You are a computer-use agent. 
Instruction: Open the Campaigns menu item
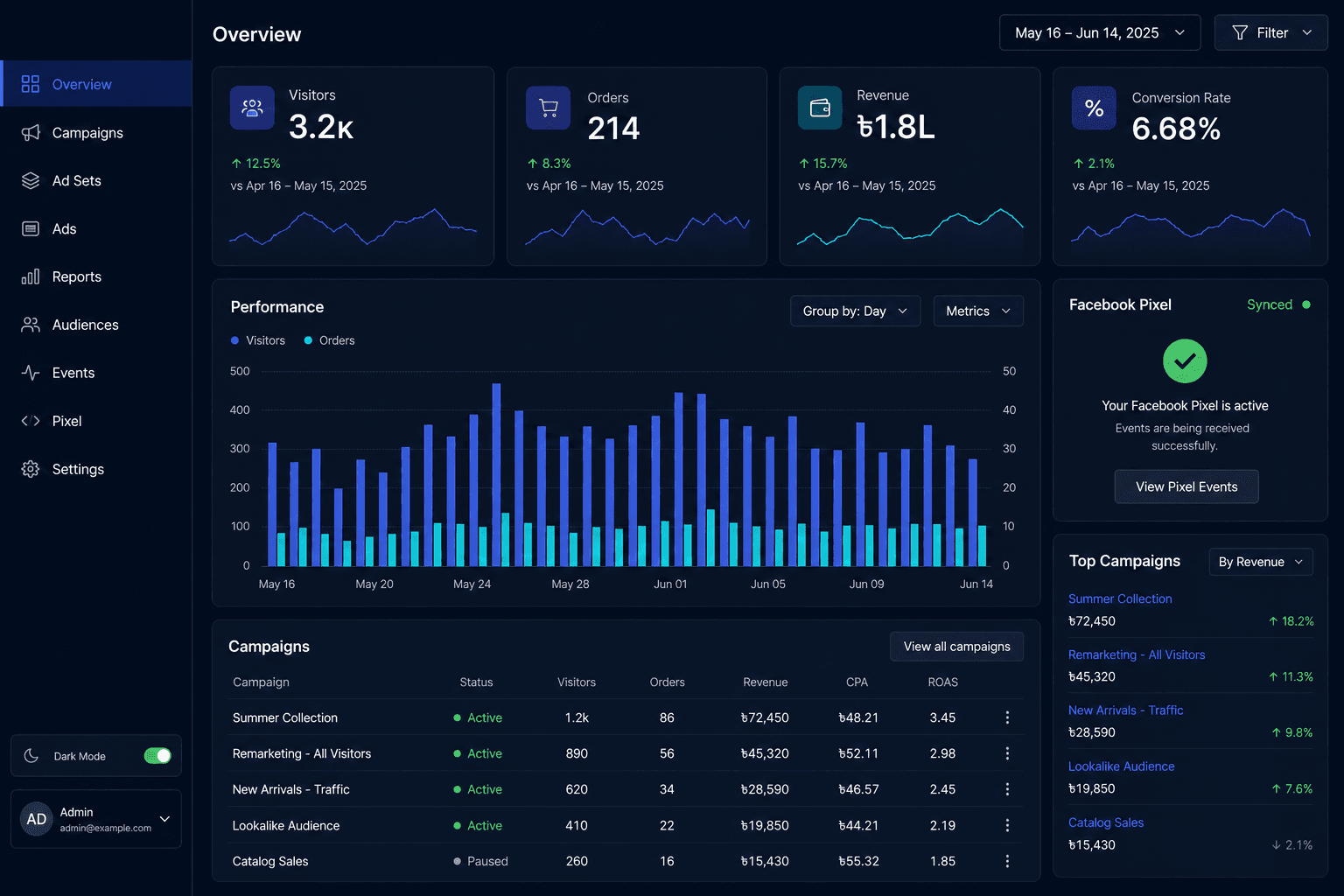tap(96, 132)
